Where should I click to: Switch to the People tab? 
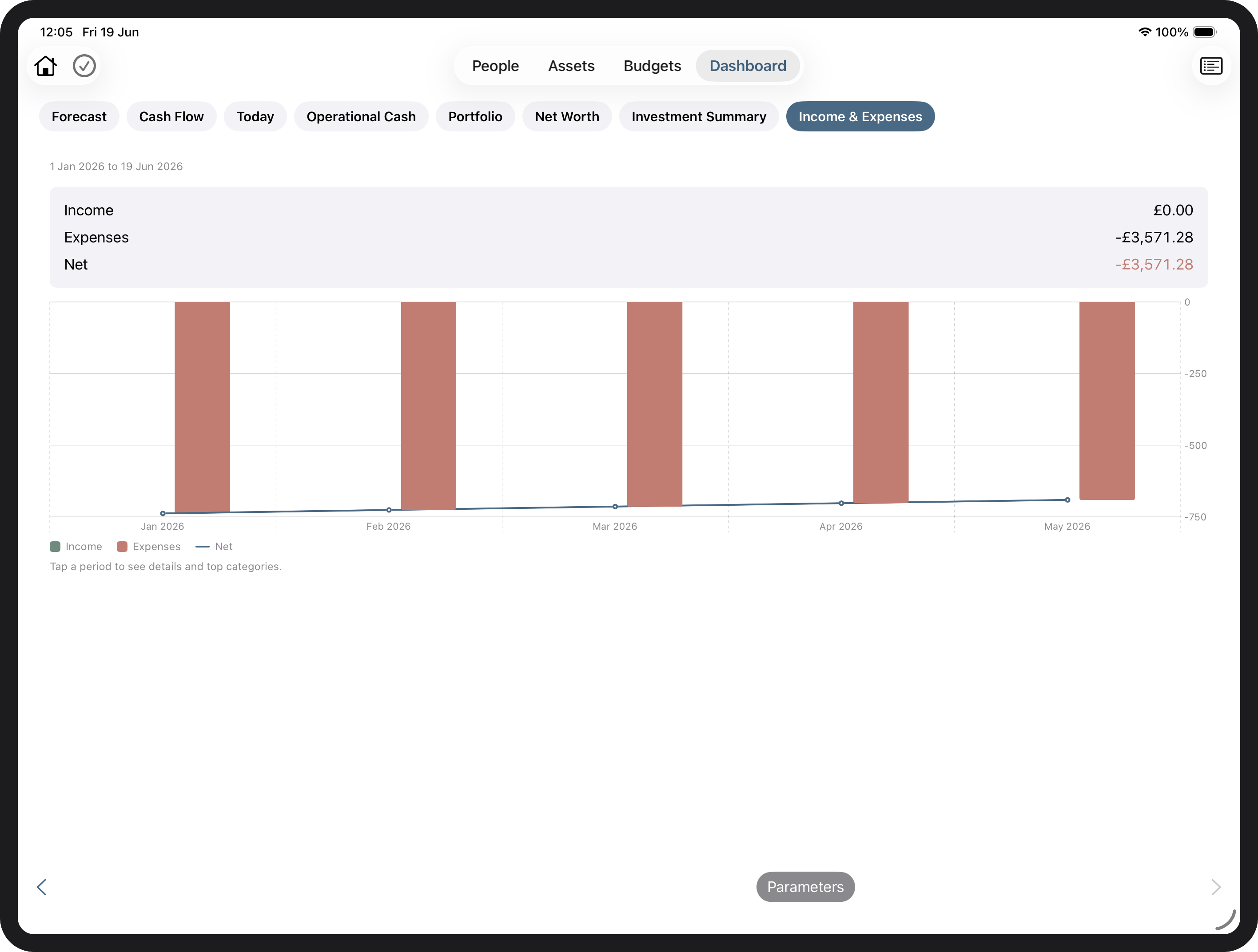(495, 66)
